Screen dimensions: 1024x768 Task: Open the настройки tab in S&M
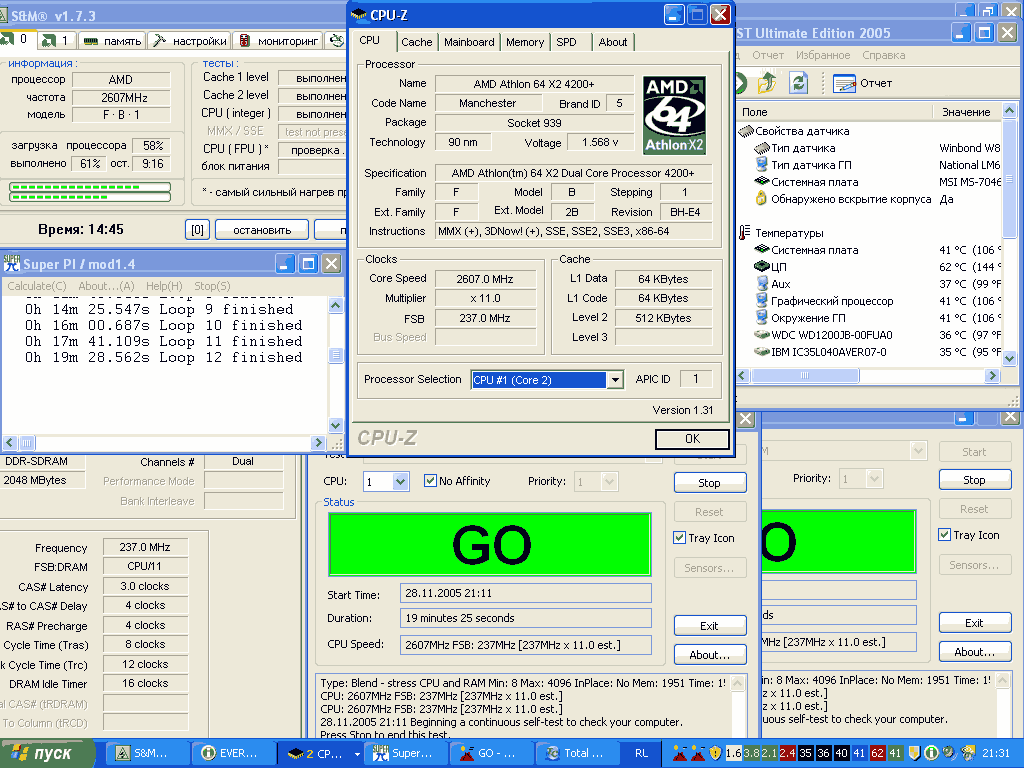pyautogui.click(x=191, y=41)
